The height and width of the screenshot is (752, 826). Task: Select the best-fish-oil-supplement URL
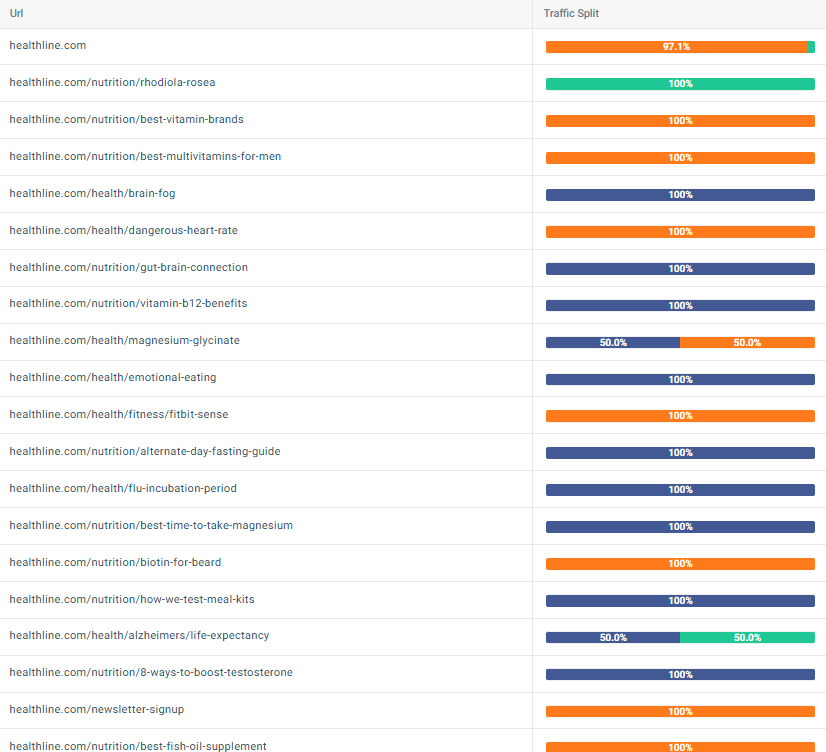[138, 746]
